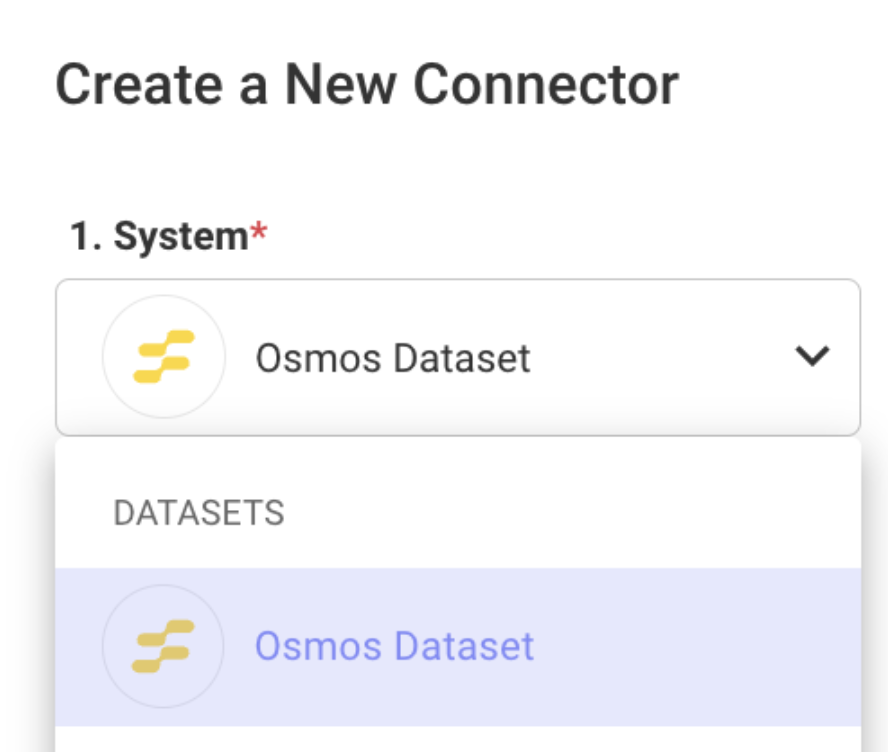Click the yellow Osmos symbol inside the System selector
The width and height of the screenshot is (888, 752).
(x=165, y=356)
